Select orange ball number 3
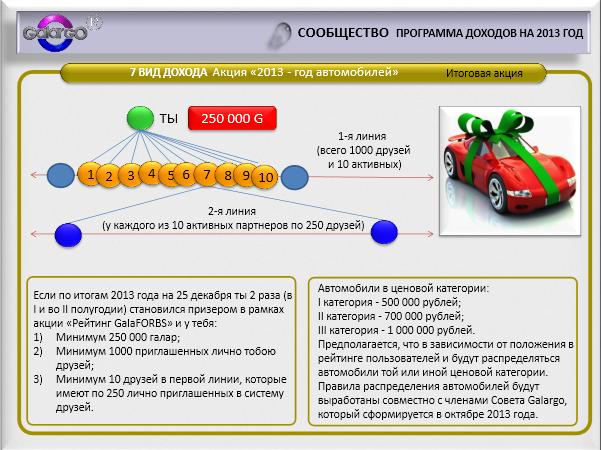This screenshot has width=601, height=450. coord(130,175)
